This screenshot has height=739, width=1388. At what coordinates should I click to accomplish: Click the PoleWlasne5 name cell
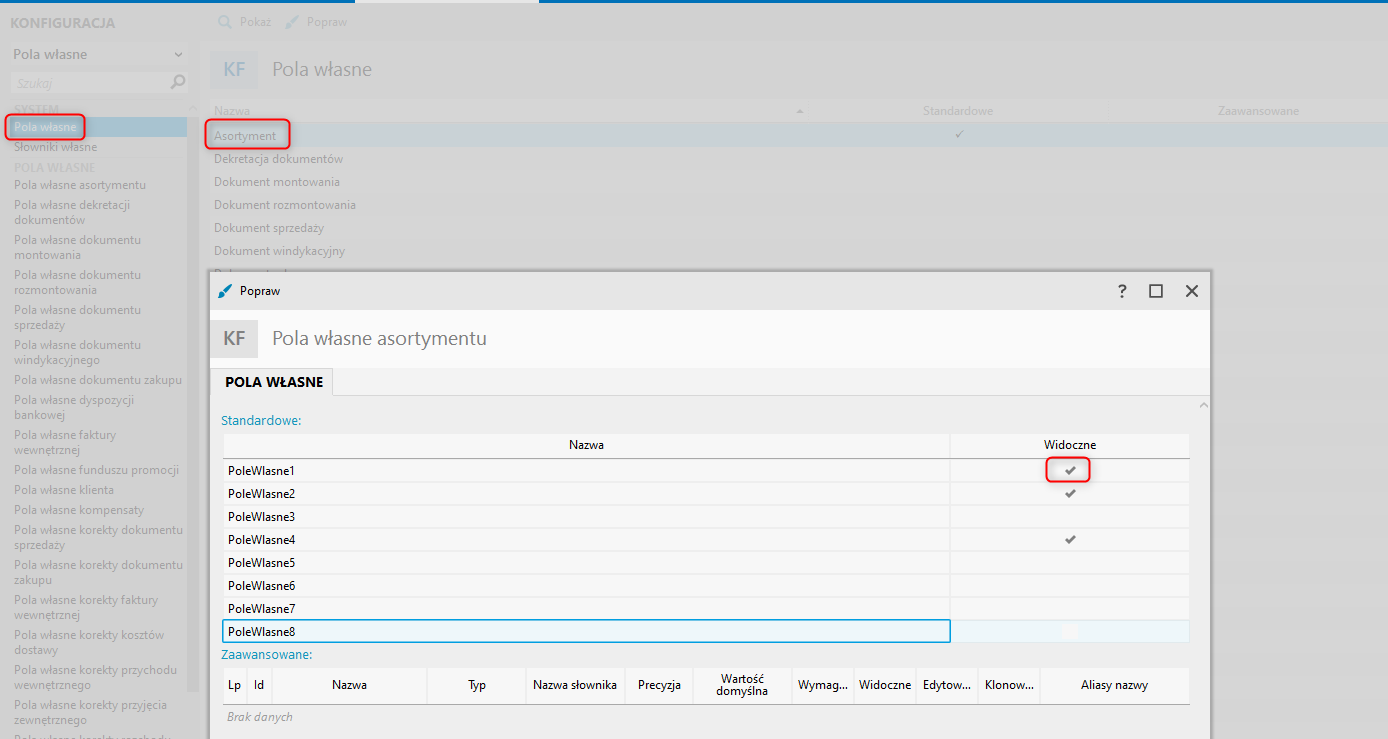coord(586,562)
